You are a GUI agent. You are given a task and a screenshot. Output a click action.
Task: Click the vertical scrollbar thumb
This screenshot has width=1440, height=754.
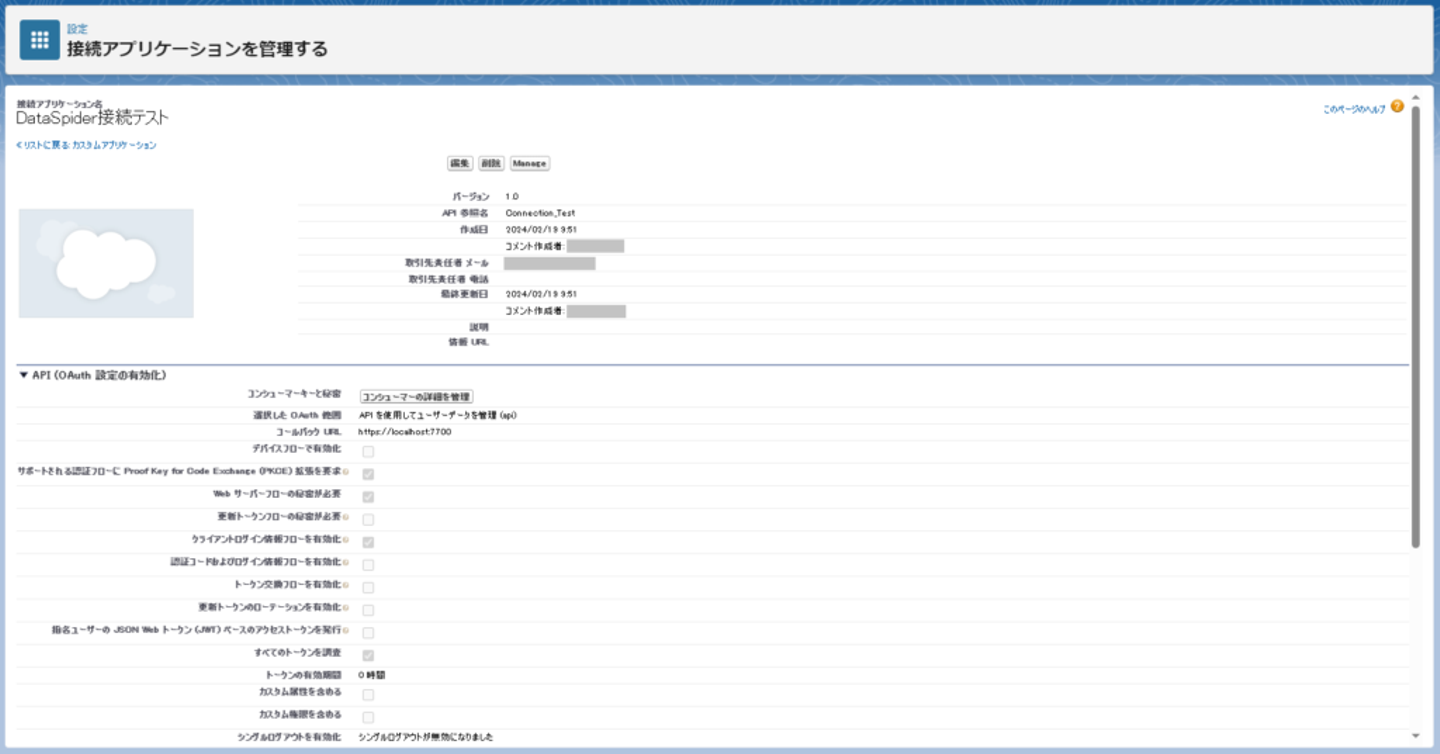coord(1415,327)
